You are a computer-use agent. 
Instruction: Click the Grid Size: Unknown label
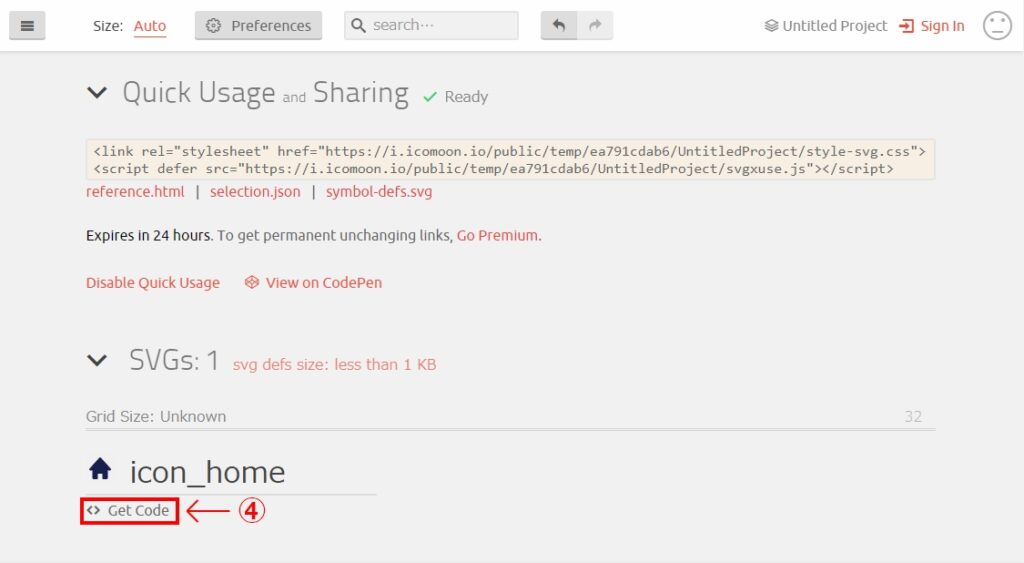(156, 417)
